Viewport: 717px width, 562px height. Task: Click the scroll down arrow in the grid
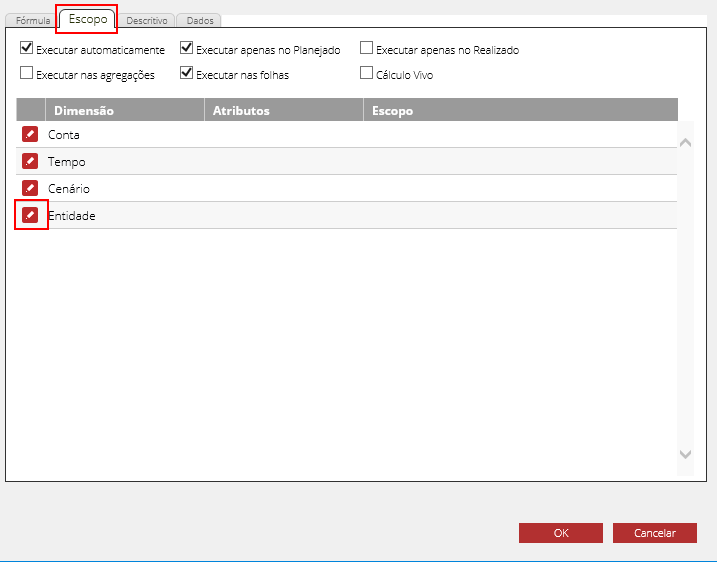tap(685, 454)
